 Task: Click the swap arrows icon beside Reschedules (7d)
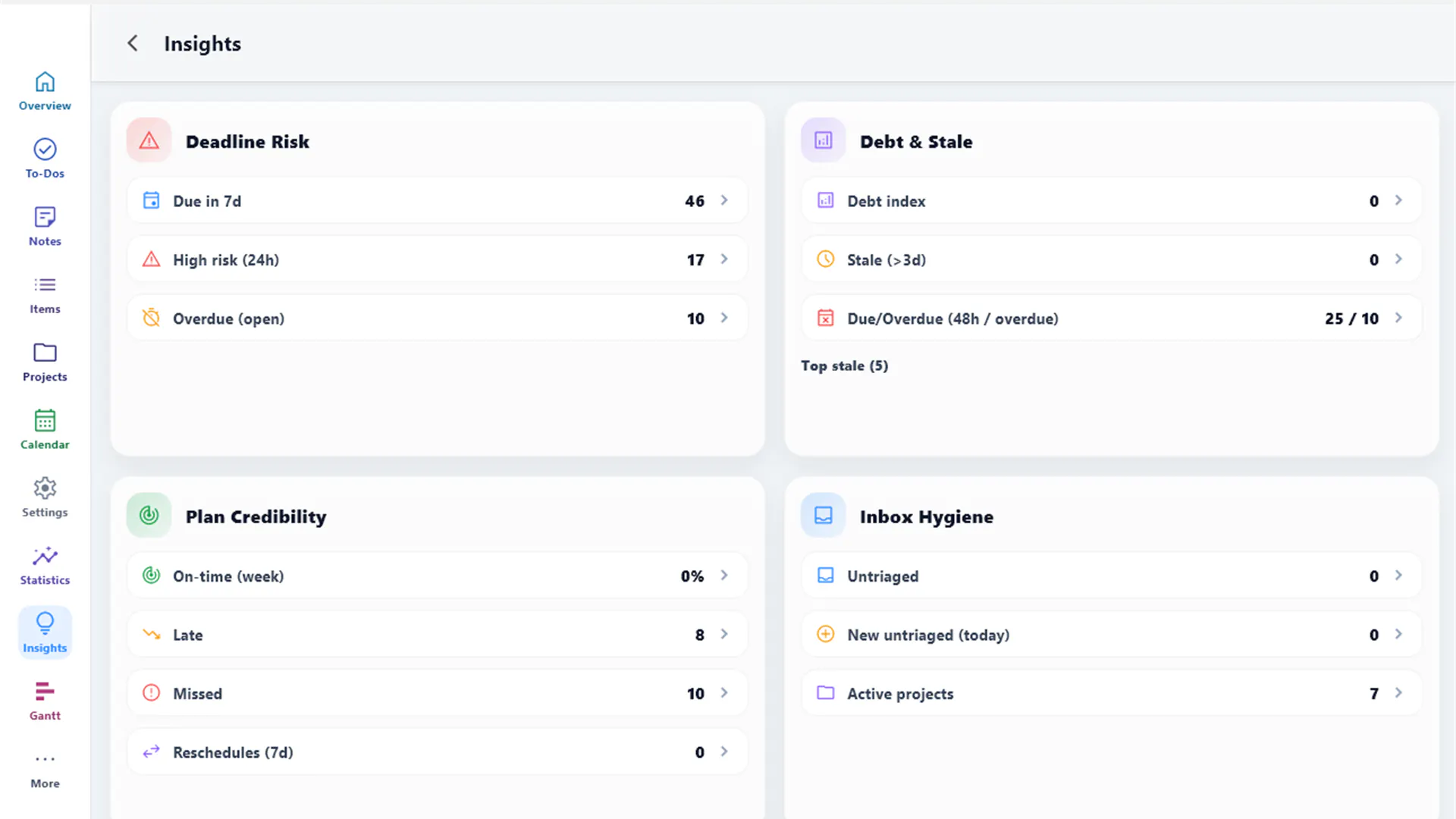152,752
